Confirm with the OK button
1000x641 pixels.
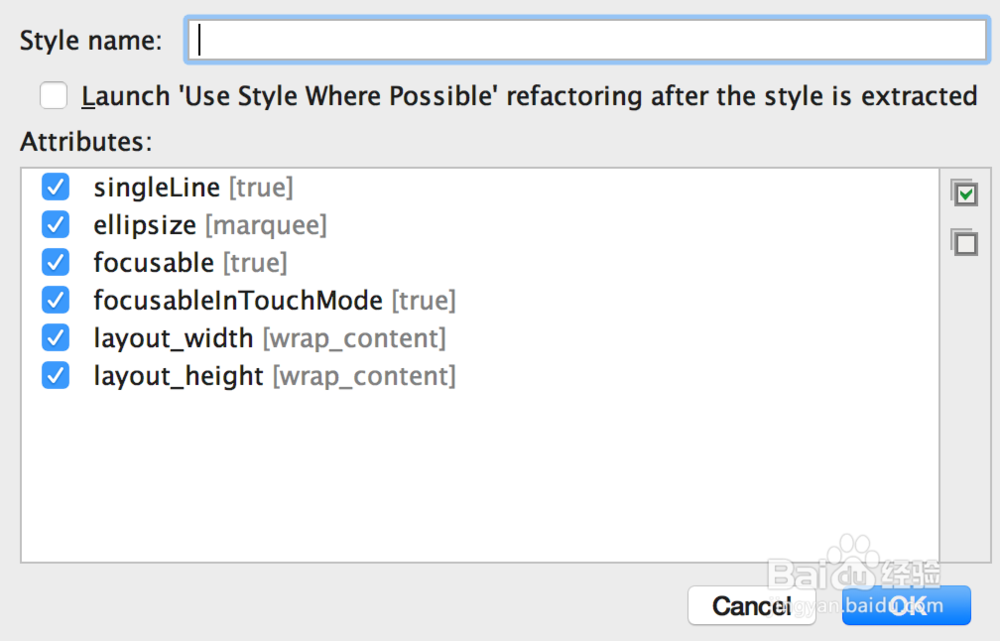click(x=906, y=605)
